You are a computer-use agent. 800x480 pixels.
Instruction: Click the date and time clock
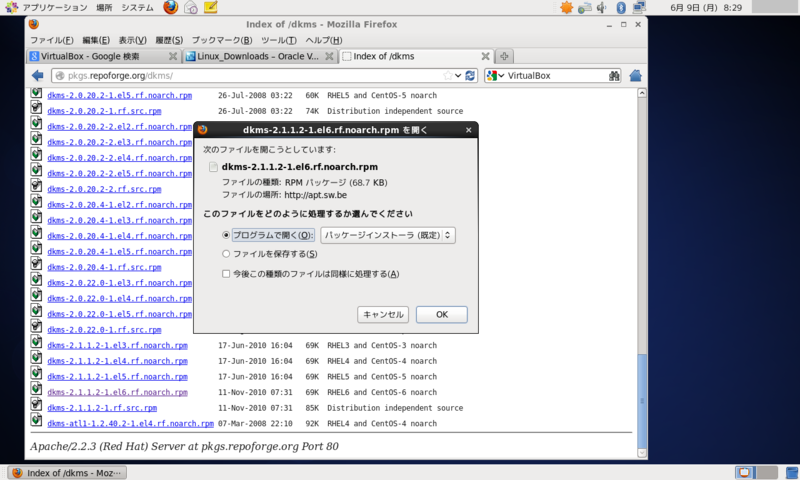(x=706, y=7)
